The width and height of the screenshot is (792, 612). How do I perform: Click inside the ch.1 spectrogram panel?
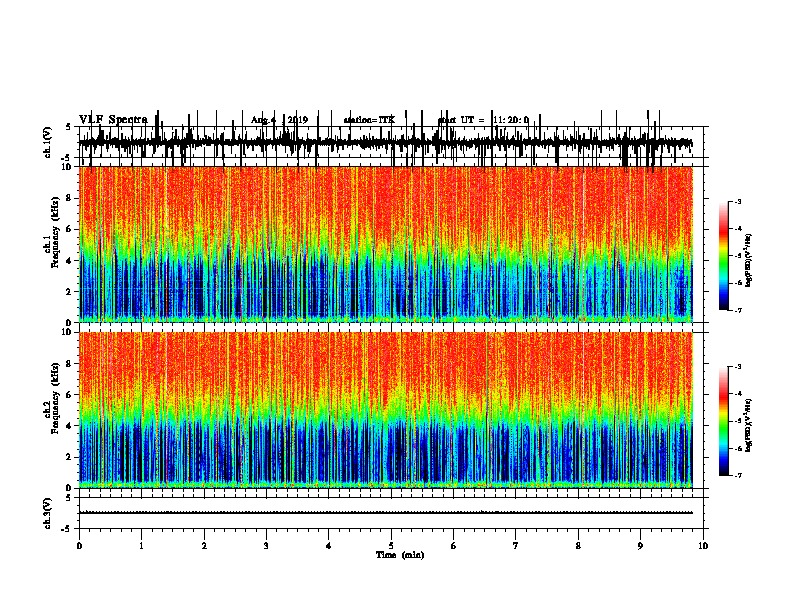point(385,244)
